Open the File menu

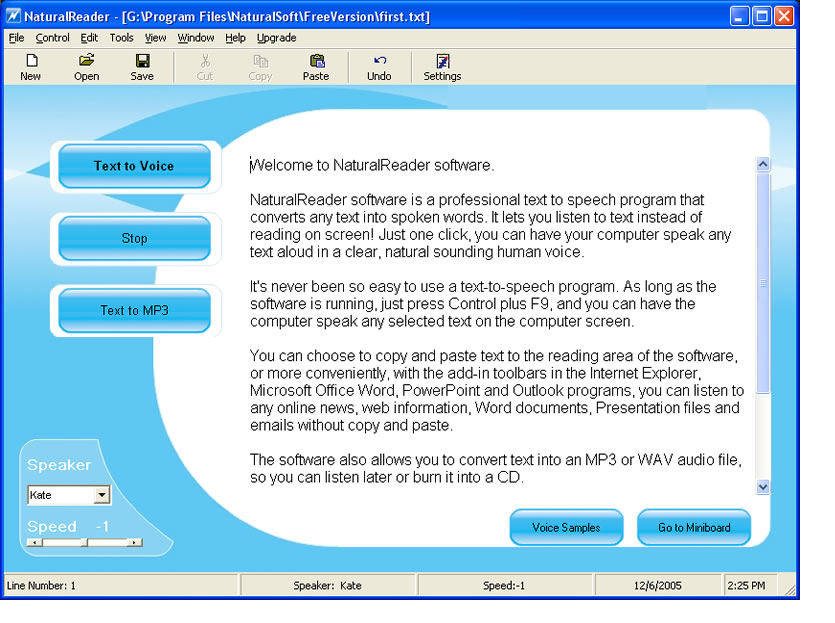[x=17, y=38]
